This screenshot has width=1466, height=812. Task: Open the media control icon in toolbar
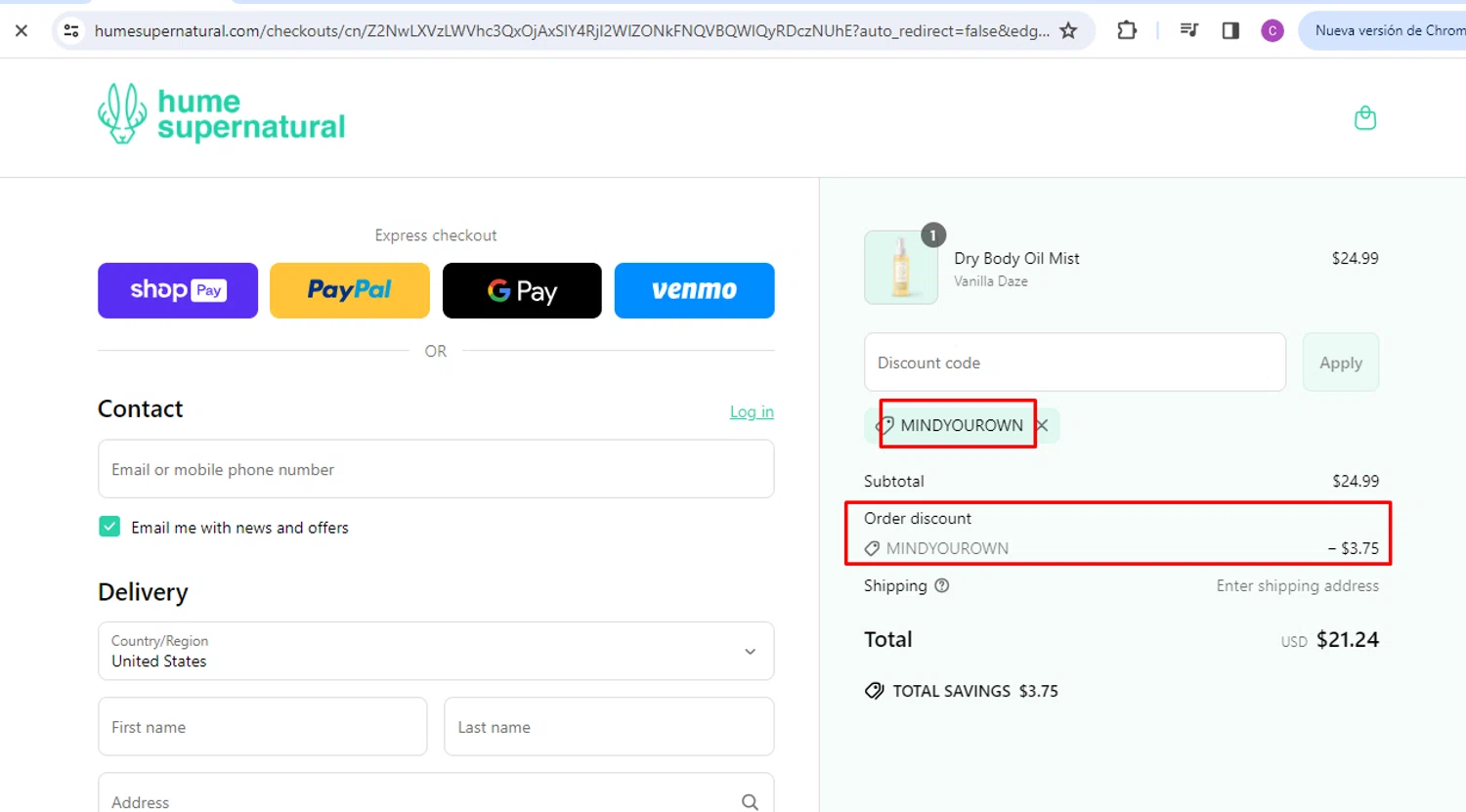[1188, 30]
